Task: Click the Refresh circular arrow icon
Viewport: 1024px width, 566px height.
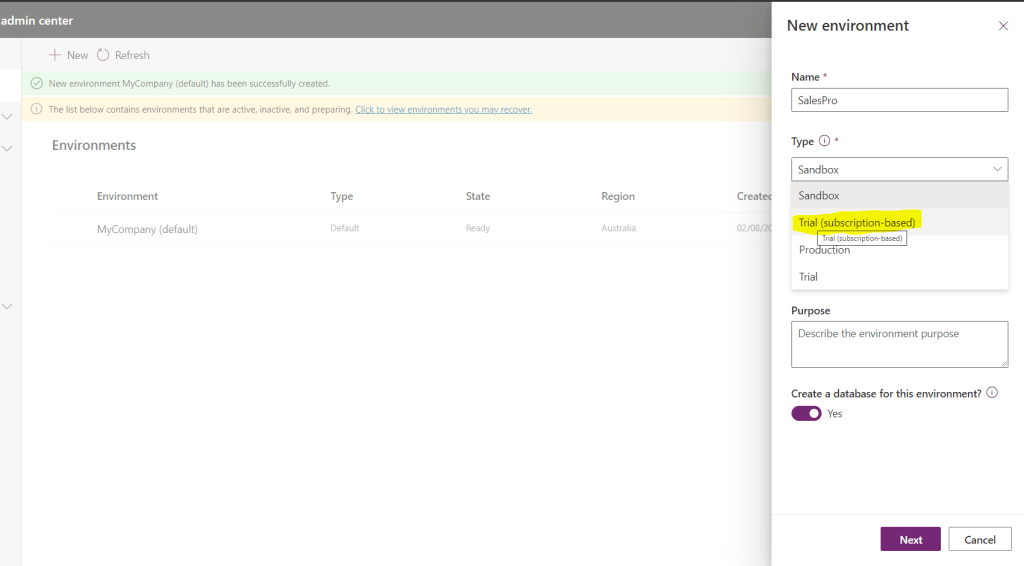Action: point(103,55)
